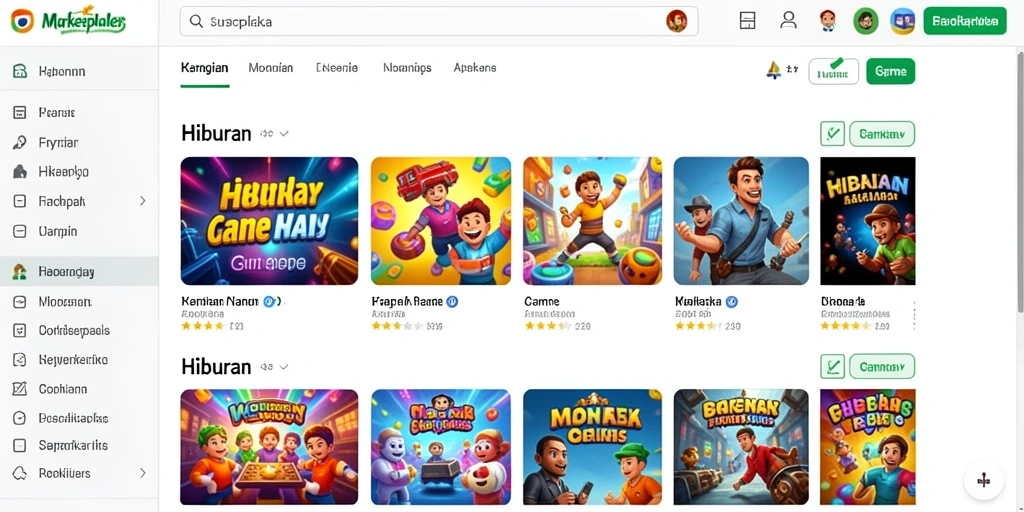Click the layout panel icon in header
1024x512 pixels.
pos(747,20)
